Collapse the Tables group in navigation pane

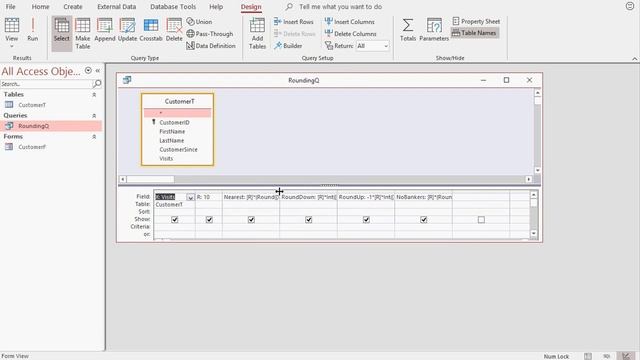tap(94, 95)
